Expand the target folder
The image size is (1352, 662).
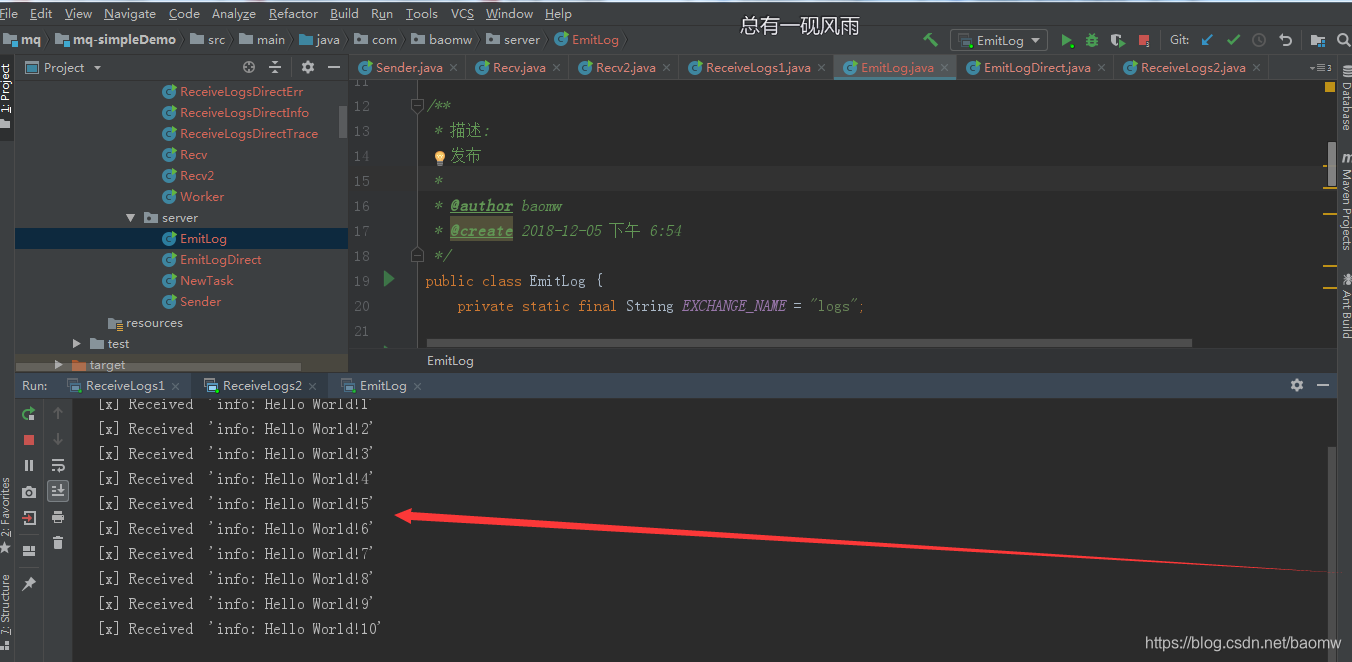click(59, 364)
